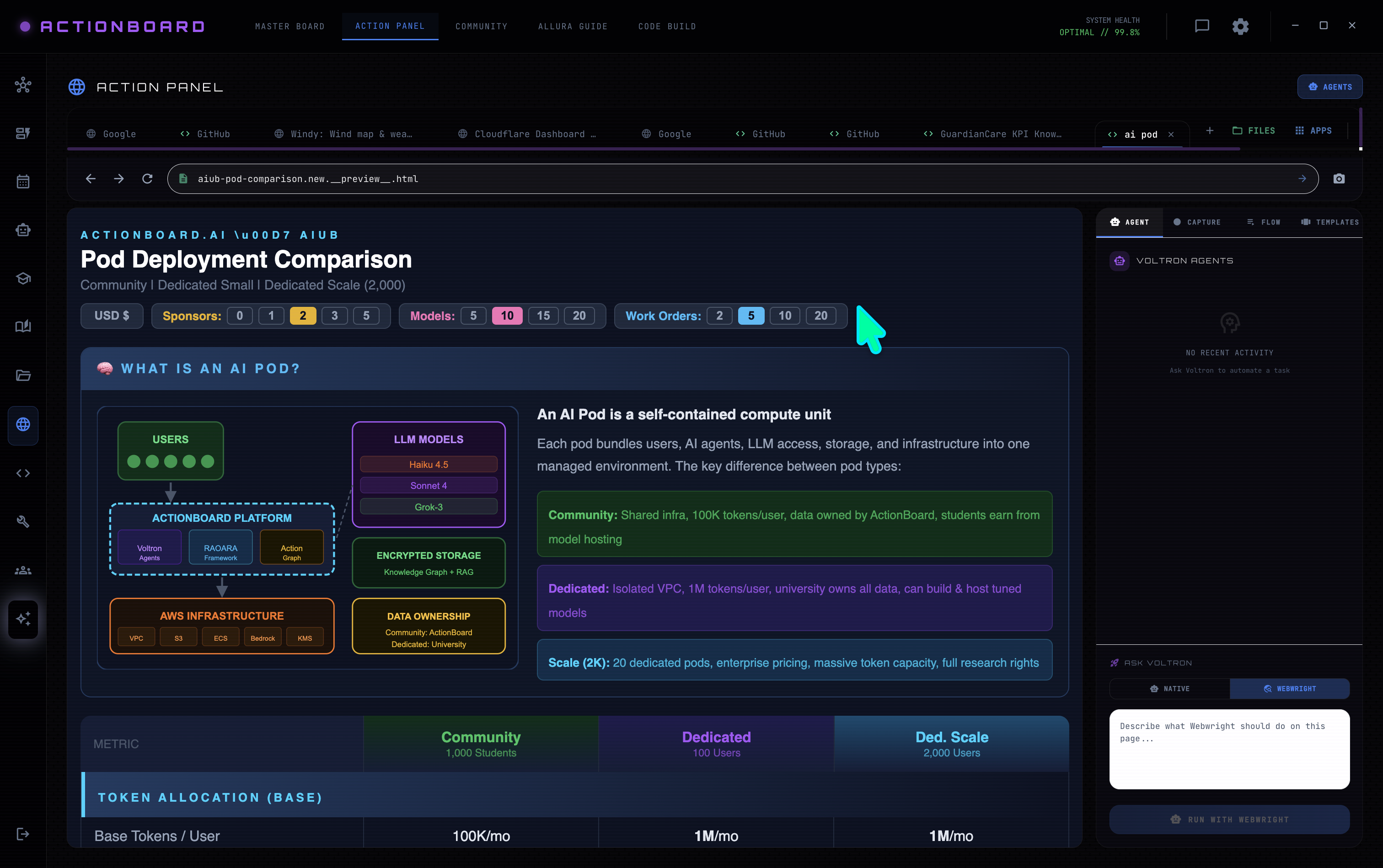Select Webwright mode for Voltron
Viewport: 1383px width, 868px height.
click(x=1290, y=688)
